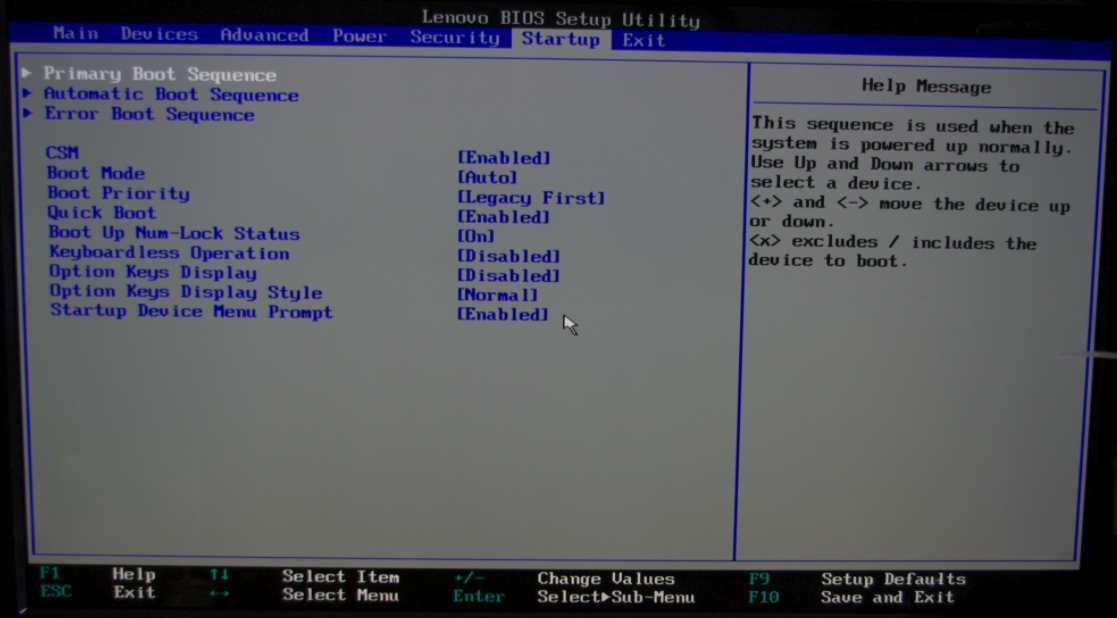Viewport: 1117px width, 618px height.
Task: Select the Quick Boot setting label
Action: point(102,212)
